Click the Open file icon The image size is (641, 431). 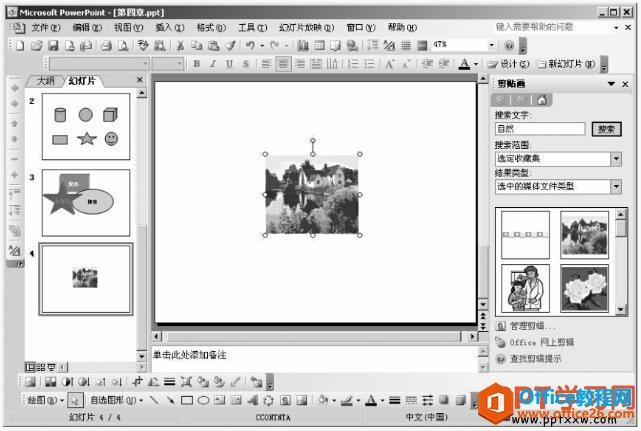[x=36, y=45]
